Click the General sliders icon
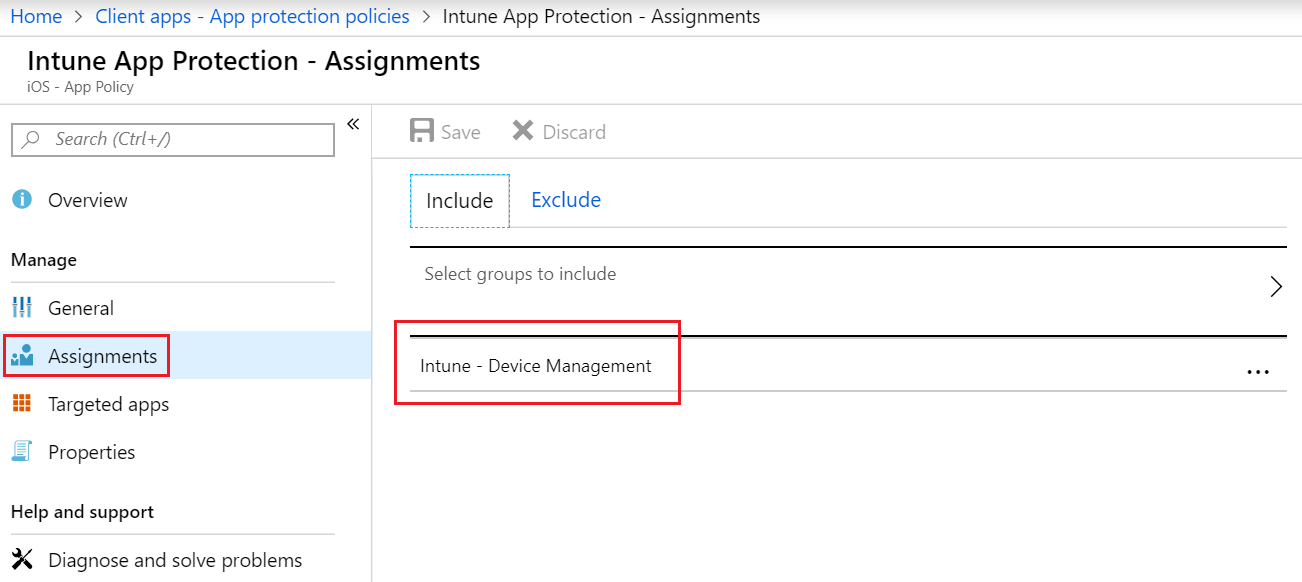Image resolution: width=1302 pixels, height=582 pixels. click(x=22, y=307)
